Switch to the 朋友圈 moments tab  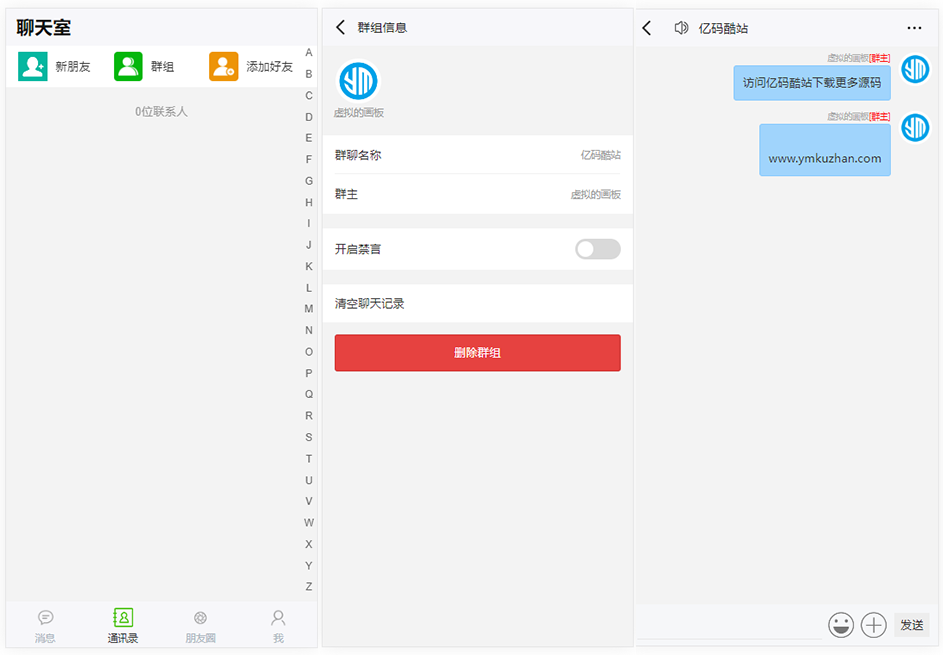[200, 626]
